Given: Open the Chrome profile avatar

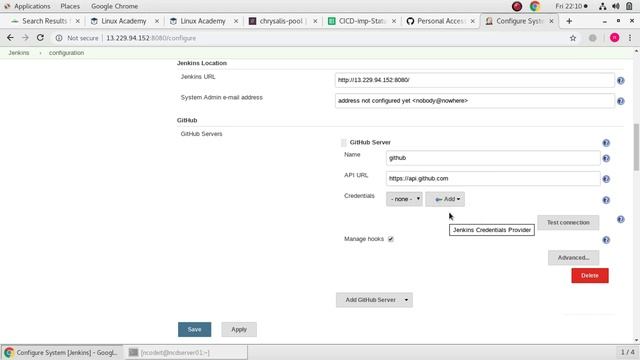Looking at the screenshot, I should click(614, 38).
